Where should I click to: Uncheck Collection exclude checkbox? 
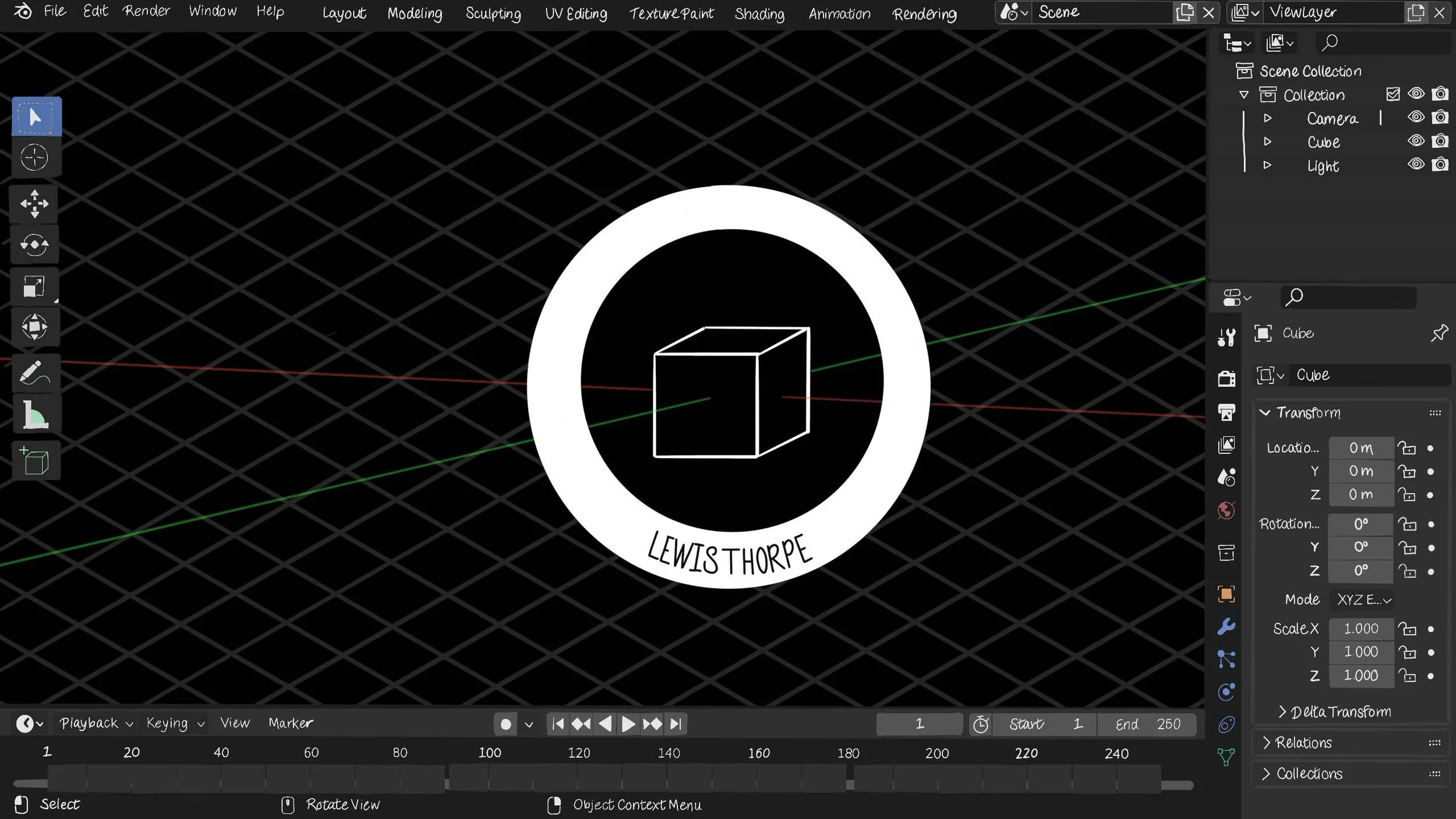tap(1393, 94)
